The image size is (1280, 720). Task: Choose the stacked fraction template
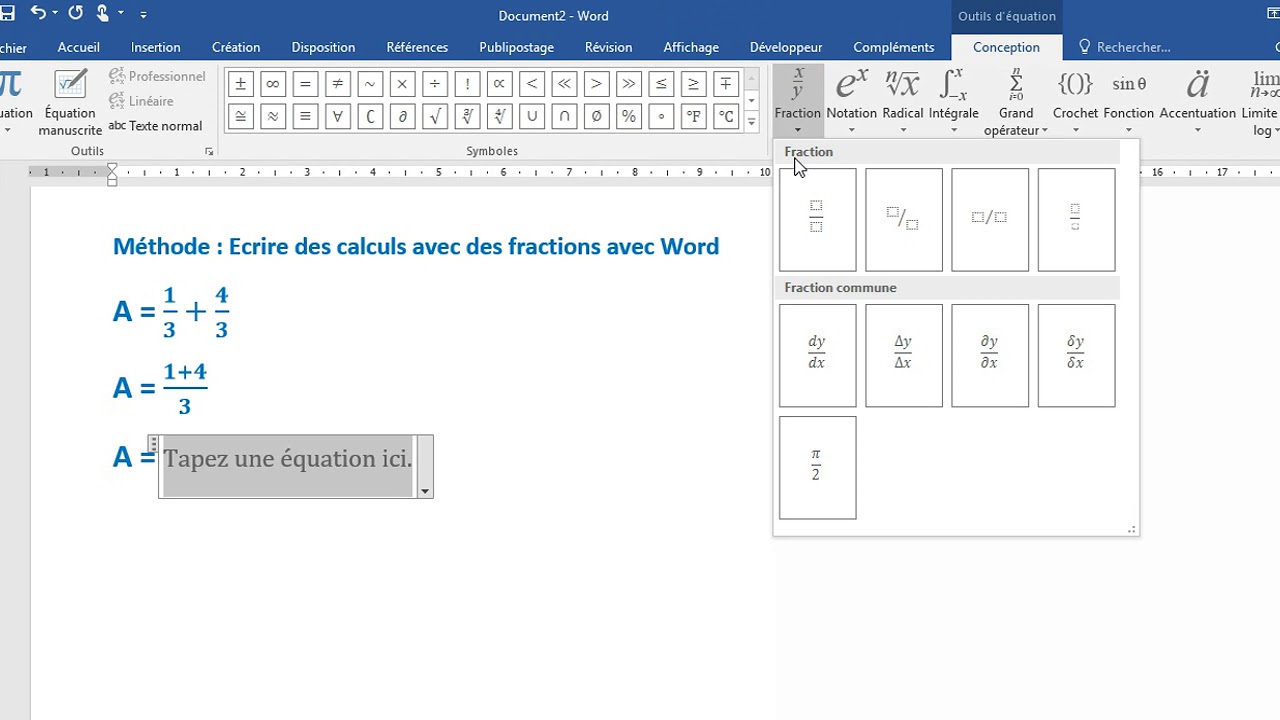[x=818, y=219]
